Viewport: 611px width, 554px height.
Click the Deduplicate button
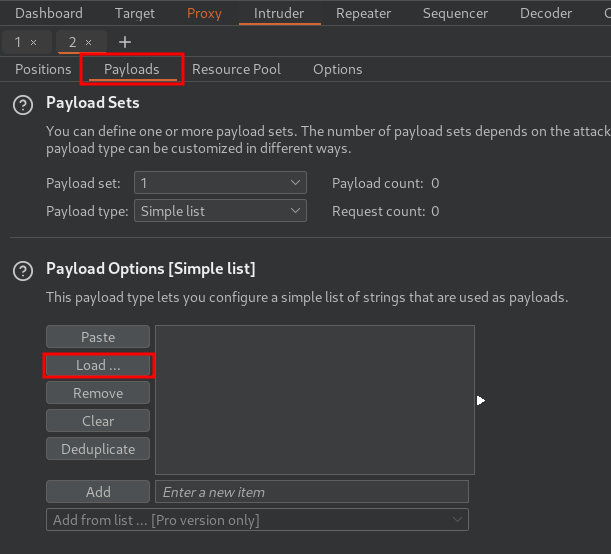(98, 449)
